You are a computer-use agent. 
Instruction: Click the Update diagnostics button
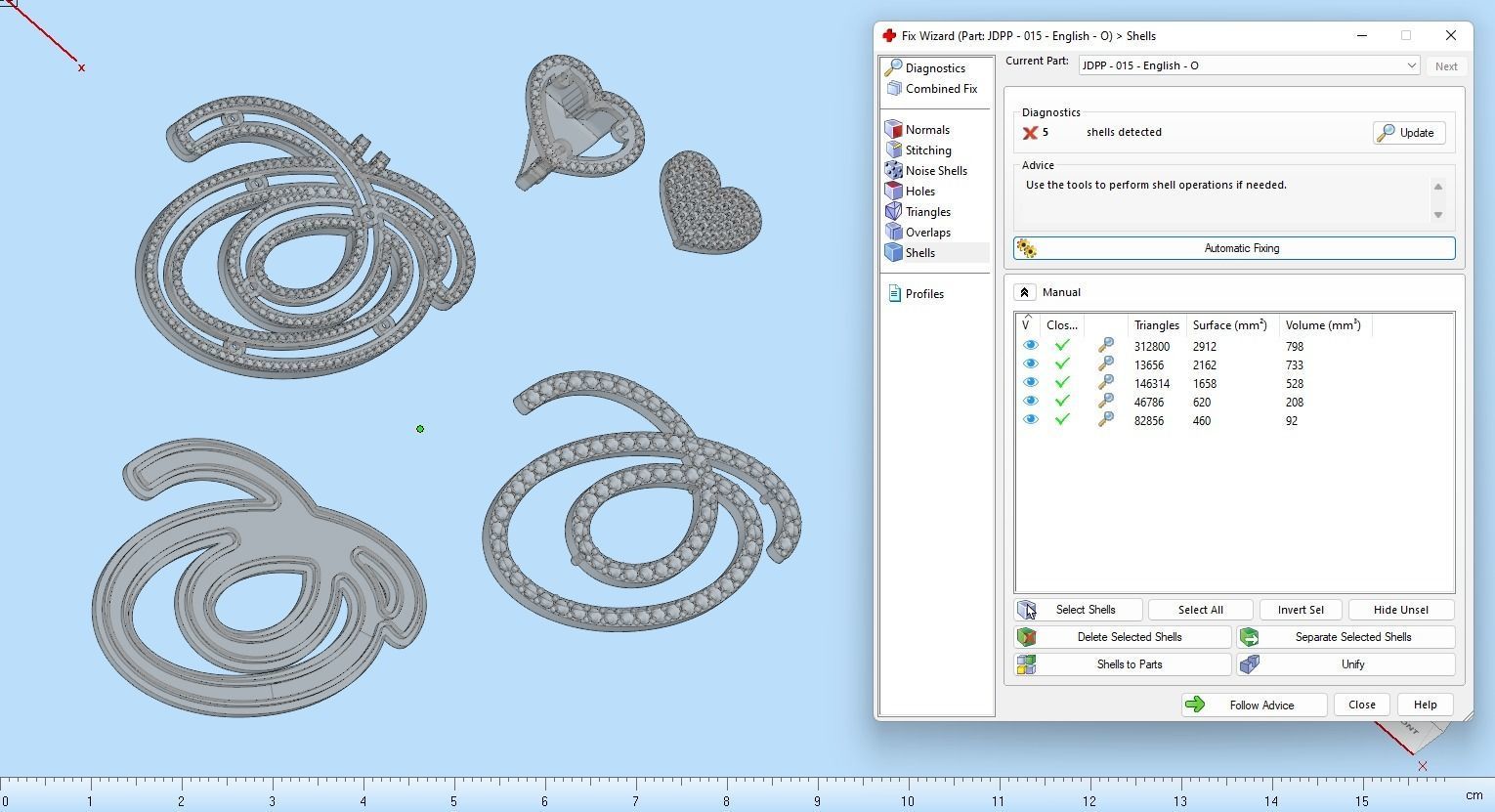tap(1408, 133)
